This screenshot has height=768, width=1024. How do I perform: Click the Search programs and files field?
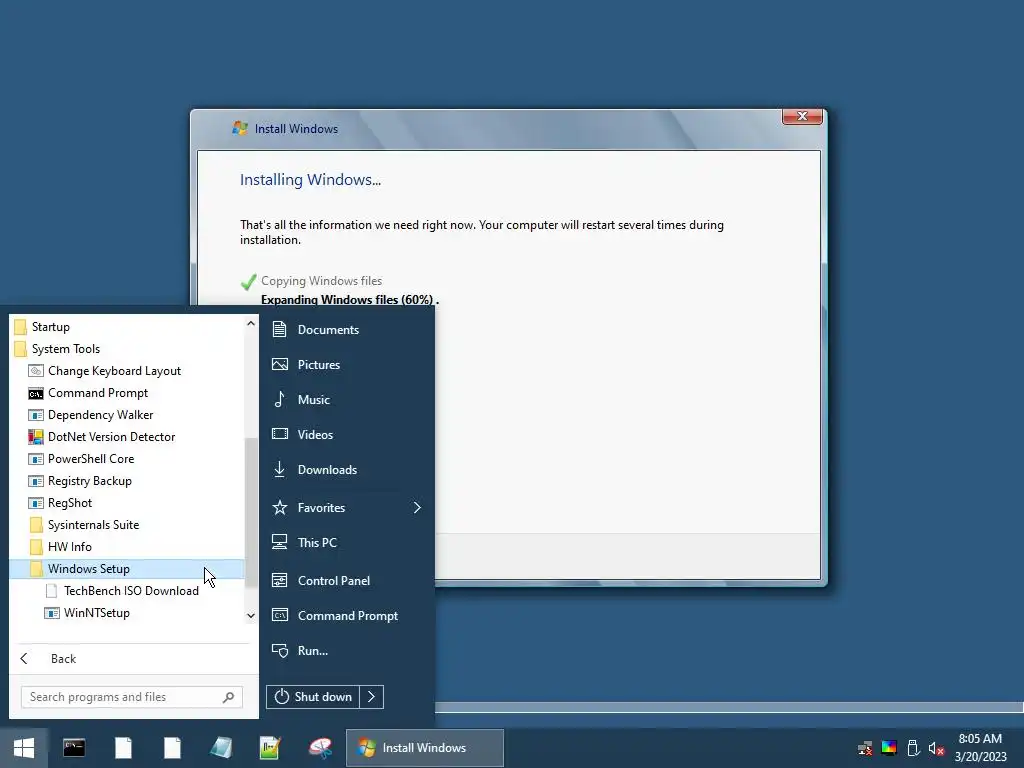tap(131, 697)
